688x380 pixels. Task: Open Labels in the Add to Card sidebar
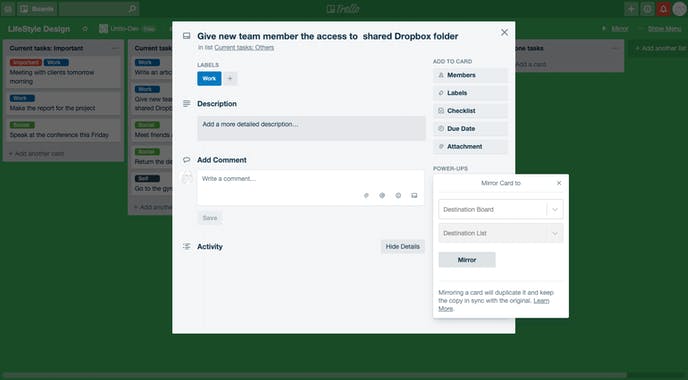point(470,93)
